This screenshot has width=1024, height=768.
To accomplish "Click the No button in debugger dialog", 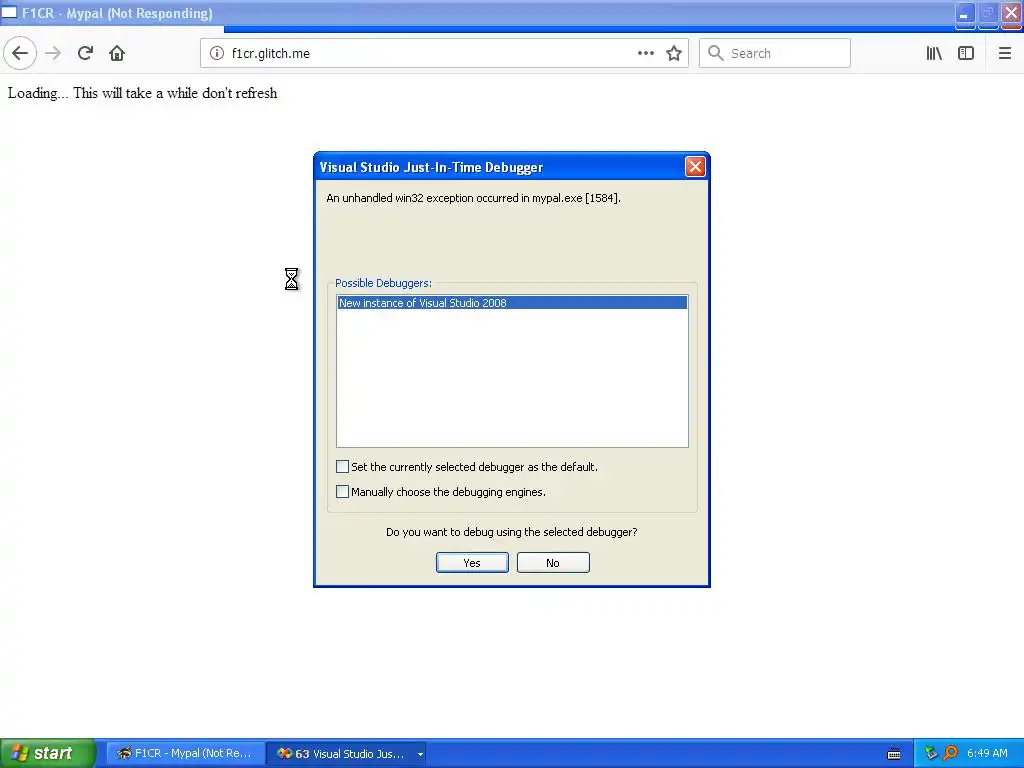I will coord(553,563).
